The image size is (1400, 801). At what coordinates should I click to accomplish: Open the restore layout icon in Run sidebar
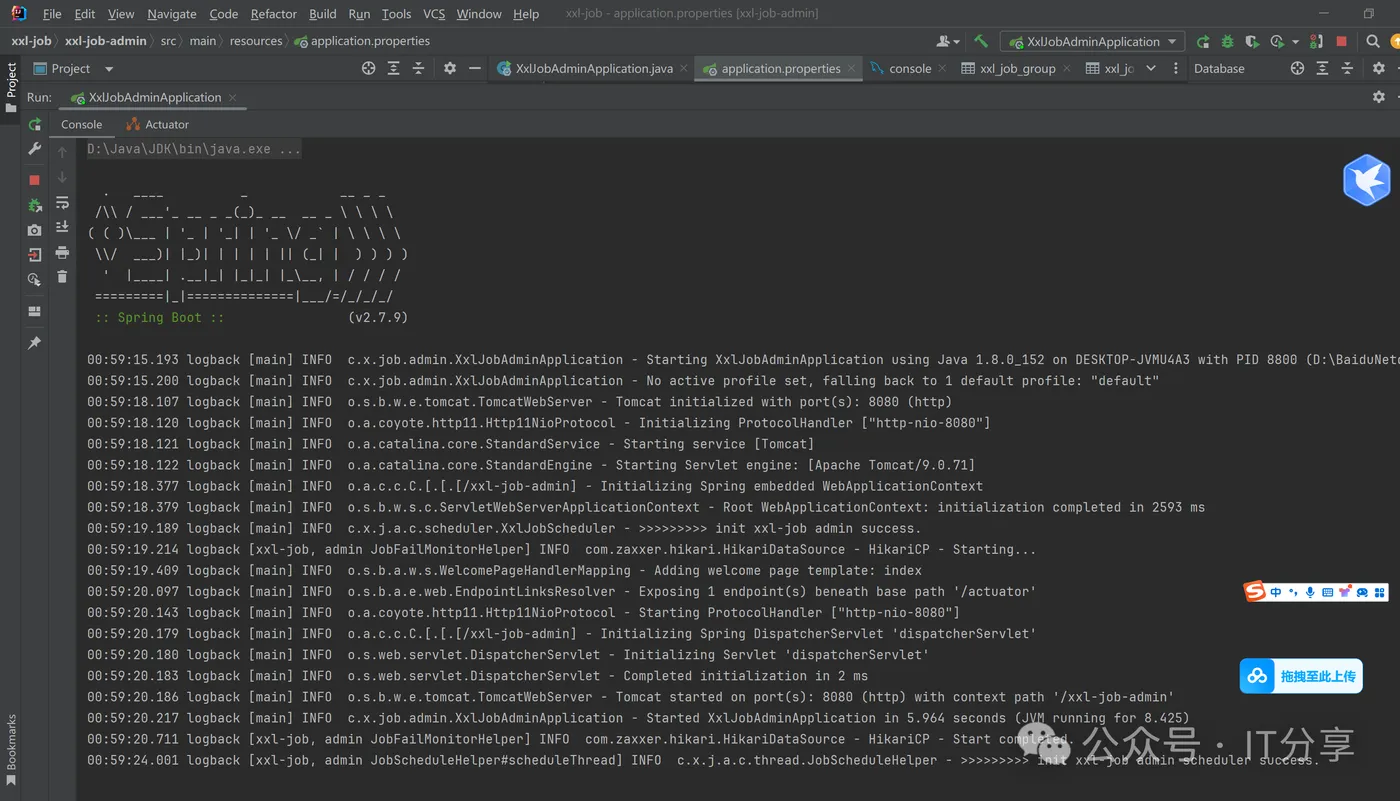(35, 311)
